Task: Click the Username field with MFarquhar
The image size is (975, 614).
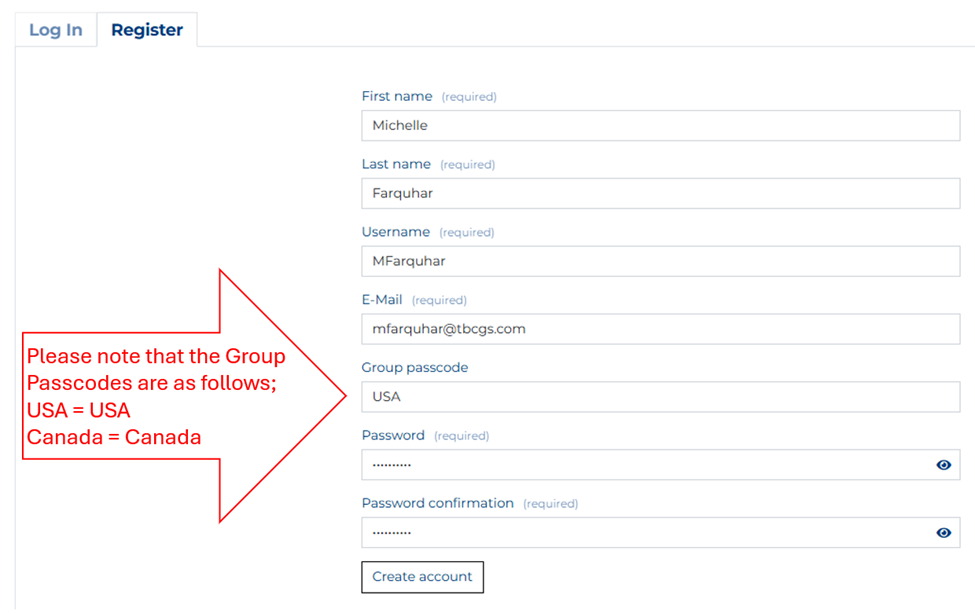Action: (660, 261)
